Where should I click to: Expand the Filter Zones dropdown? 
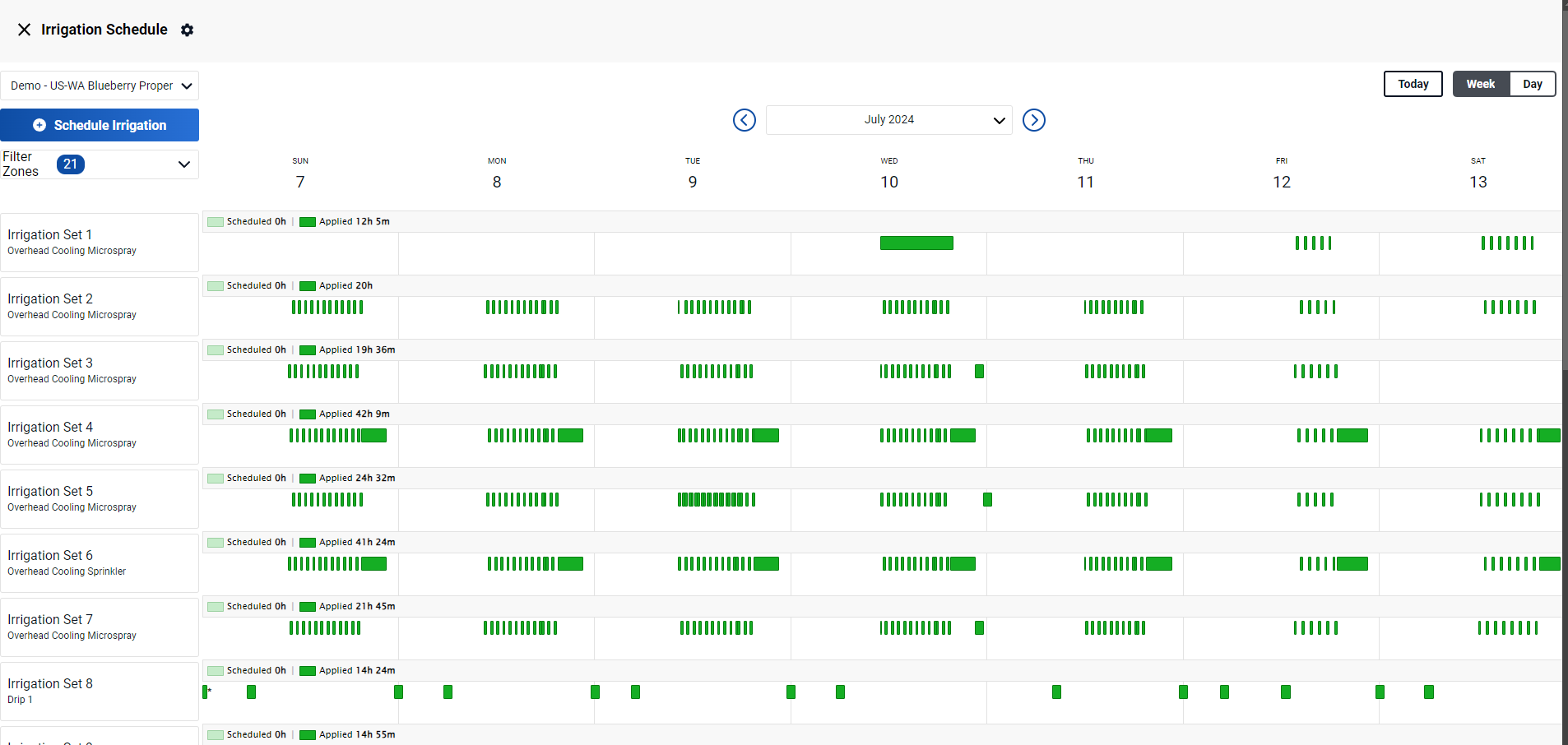[183, 164]
